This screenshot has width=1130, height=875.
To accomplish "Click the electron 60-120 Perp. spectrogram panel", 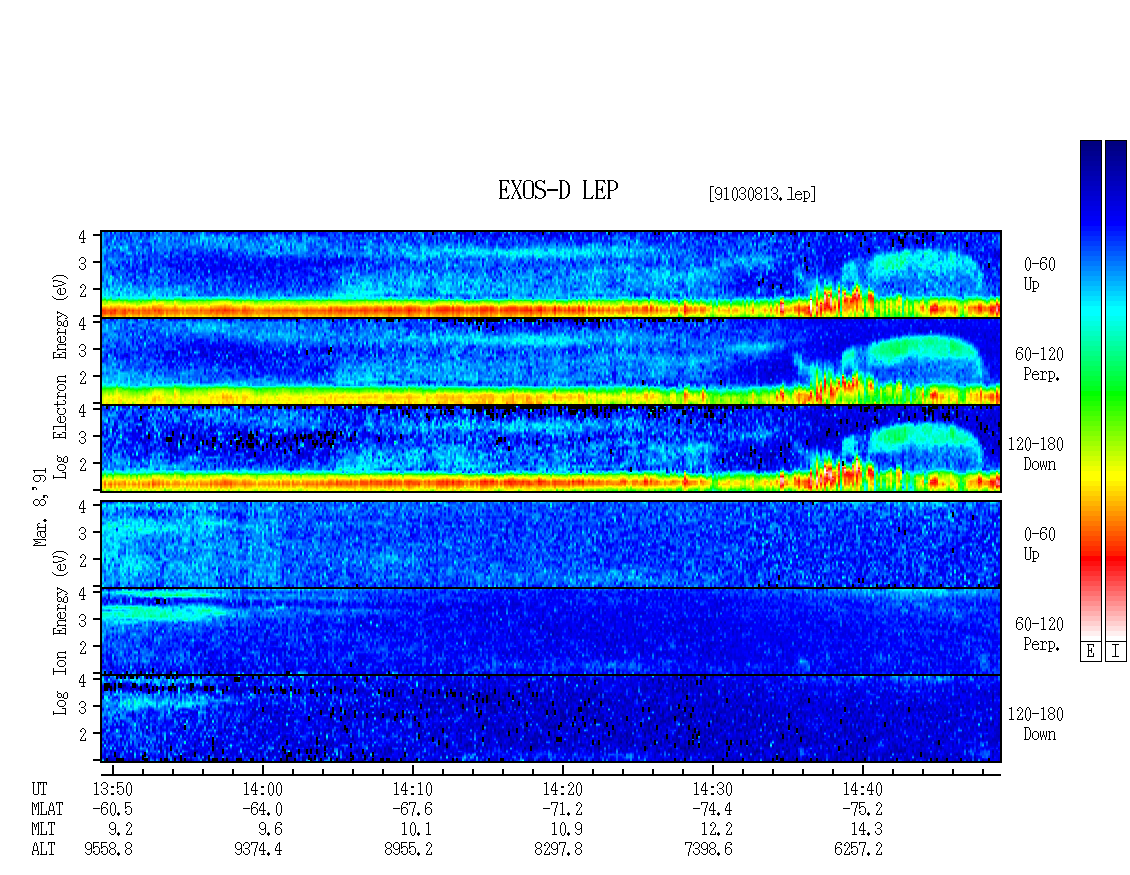I will pos(551,361).
